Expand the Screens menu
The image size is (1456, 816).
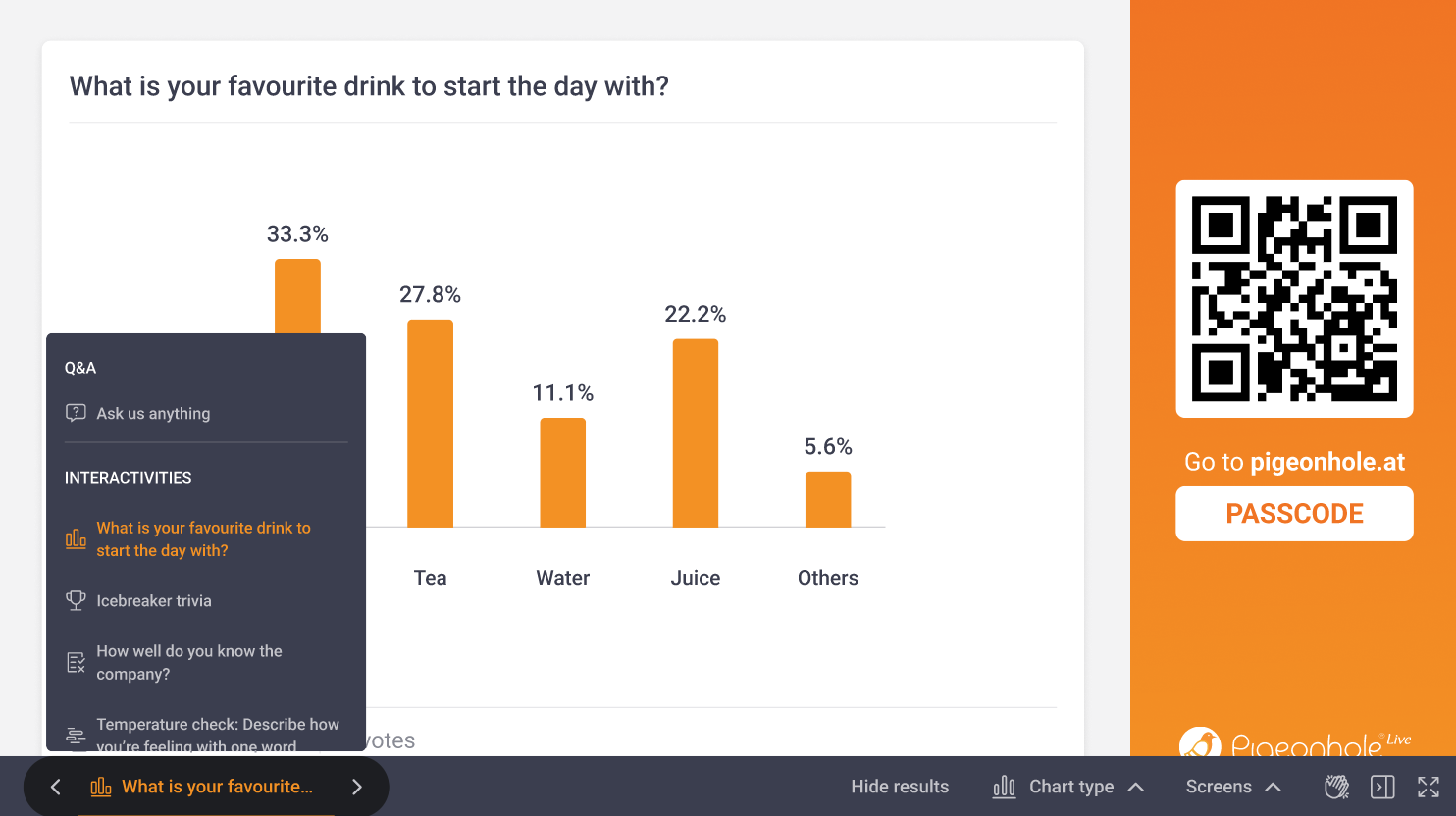pos(1233,787)
